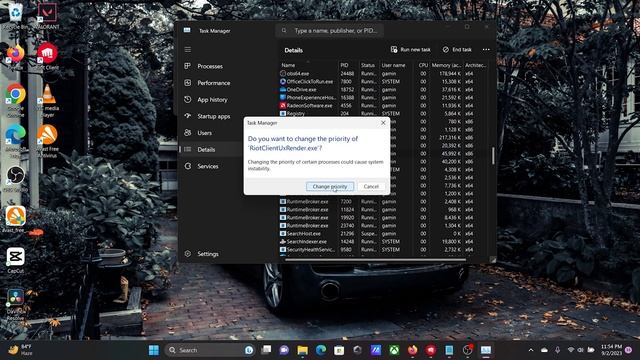Open CapCut desktop shortcut
The image size is (640, 360).
(x=16, y=260)
